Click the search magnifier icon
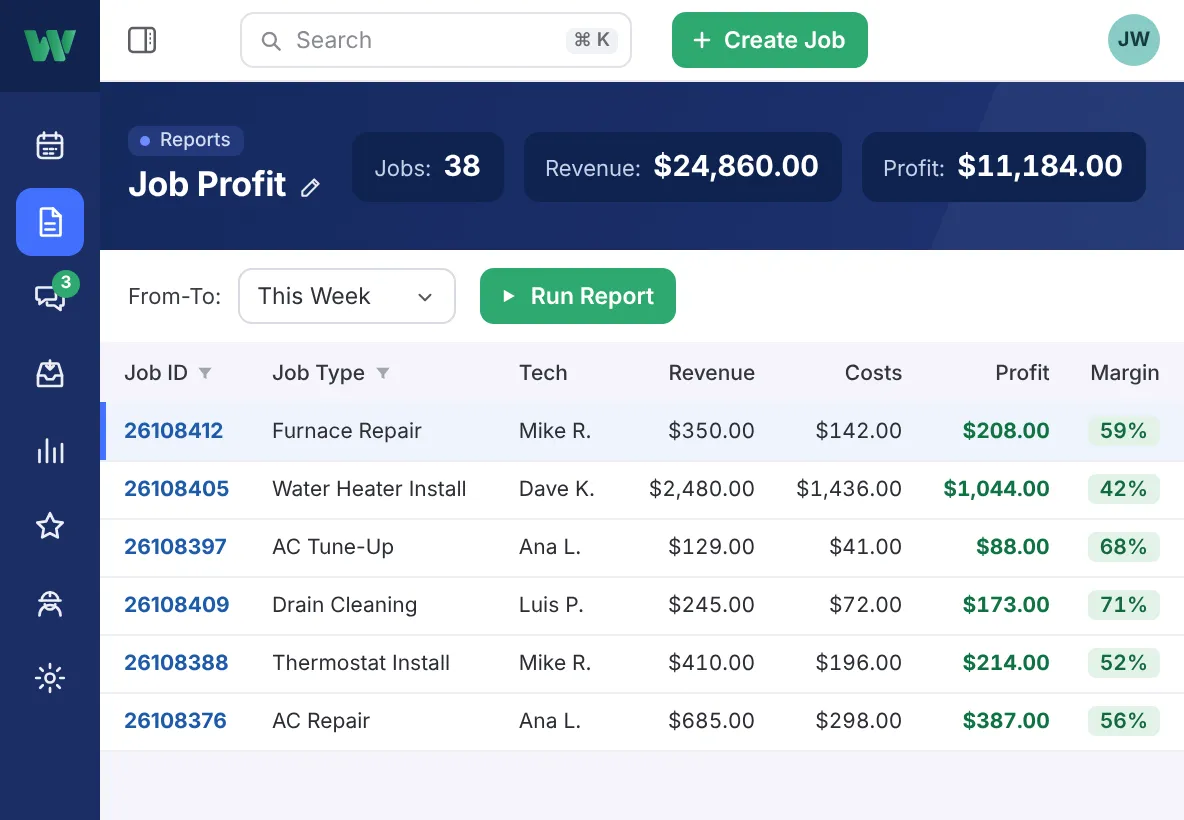Viewport: 1184px width, 820px height. [271, 41]
